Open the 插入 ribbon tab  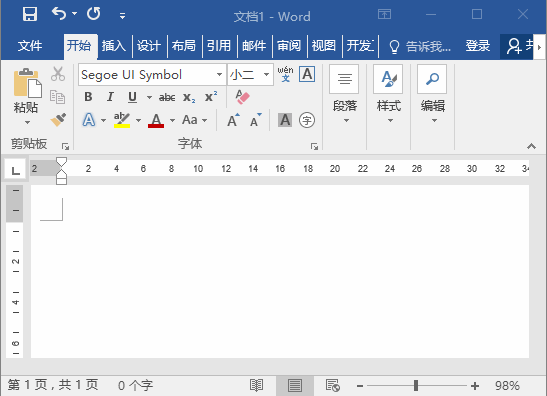tap(114, 46)
